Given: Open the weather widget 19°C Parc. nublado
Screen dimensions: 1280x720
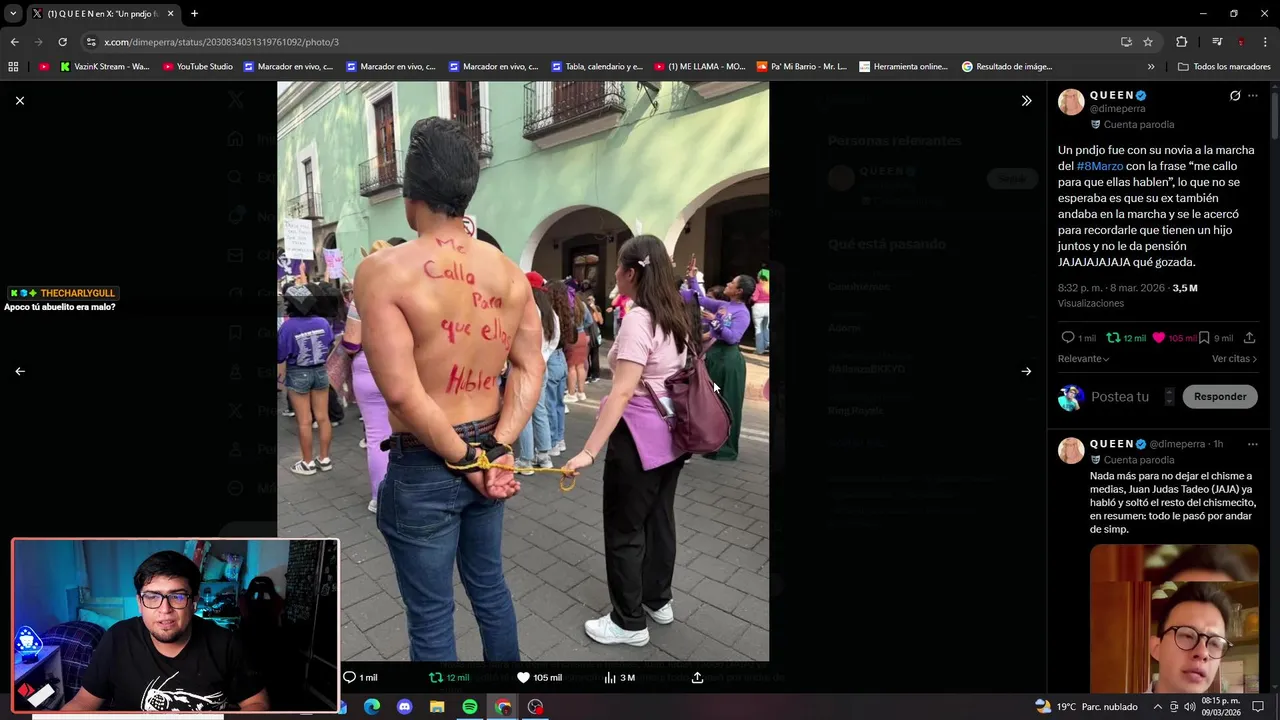Looking at the screenshot, I should pyautogui.click(x=1087, y=707).
